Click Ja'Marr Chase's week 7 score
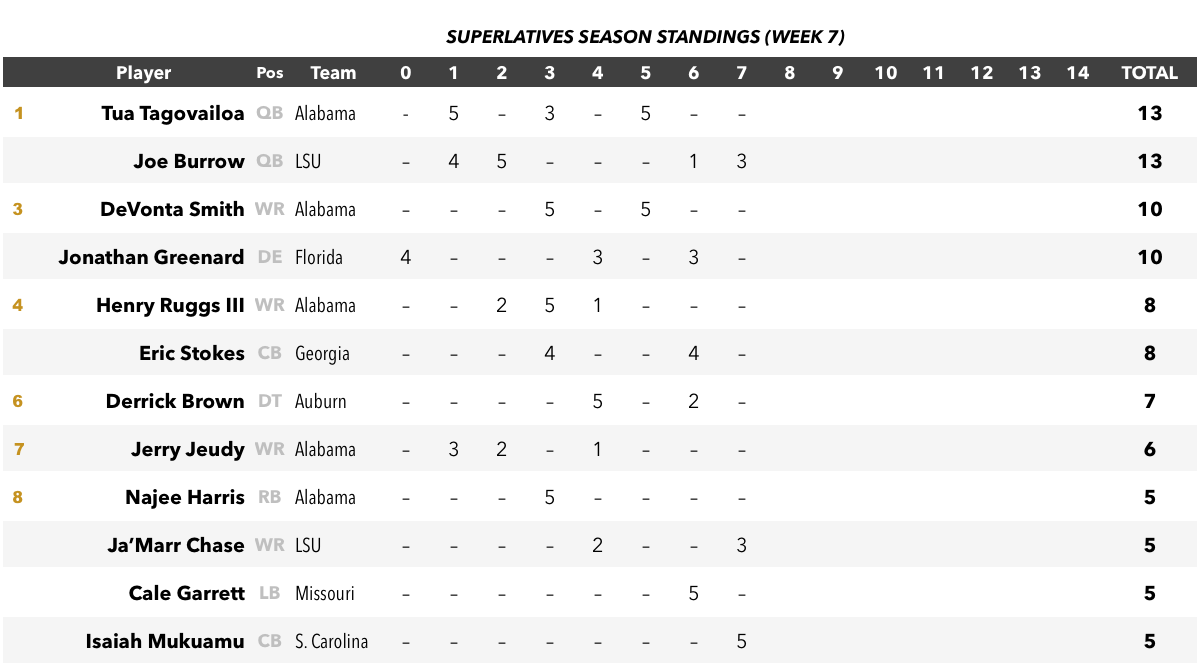The width and height of the screenshot is (1200, 670). tap(741, 545)
